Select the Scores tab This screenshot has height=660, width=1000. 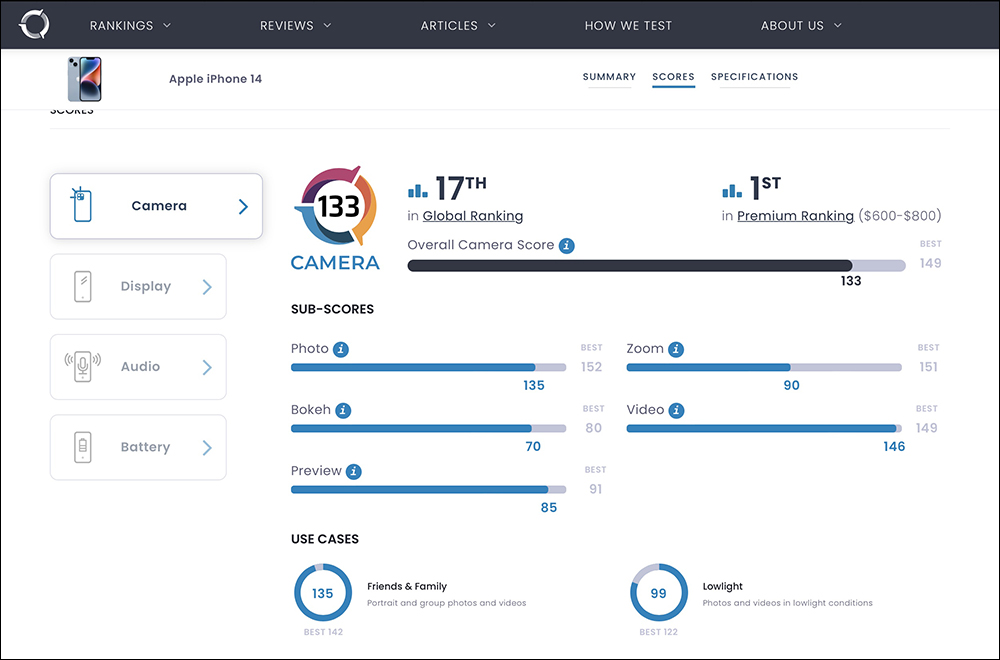[673, 77]
